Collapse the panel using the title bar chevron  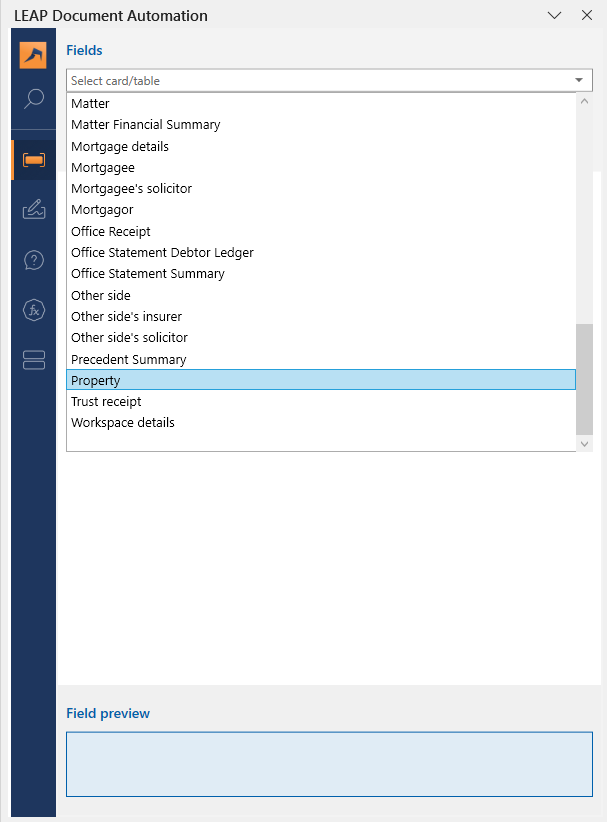click(554, 16)
